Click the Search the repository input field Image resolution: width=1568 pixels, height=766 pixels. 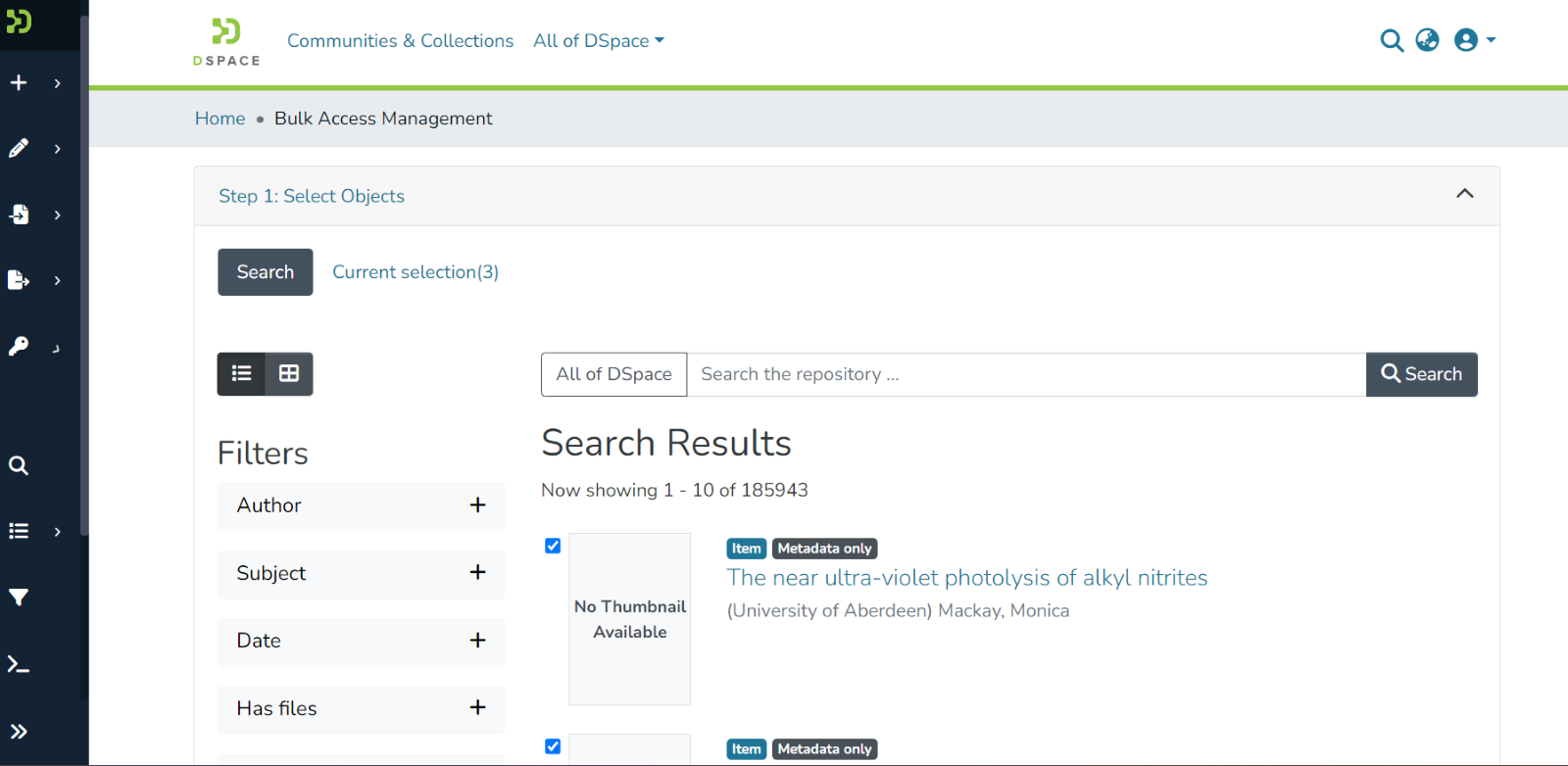(1025, 374)
